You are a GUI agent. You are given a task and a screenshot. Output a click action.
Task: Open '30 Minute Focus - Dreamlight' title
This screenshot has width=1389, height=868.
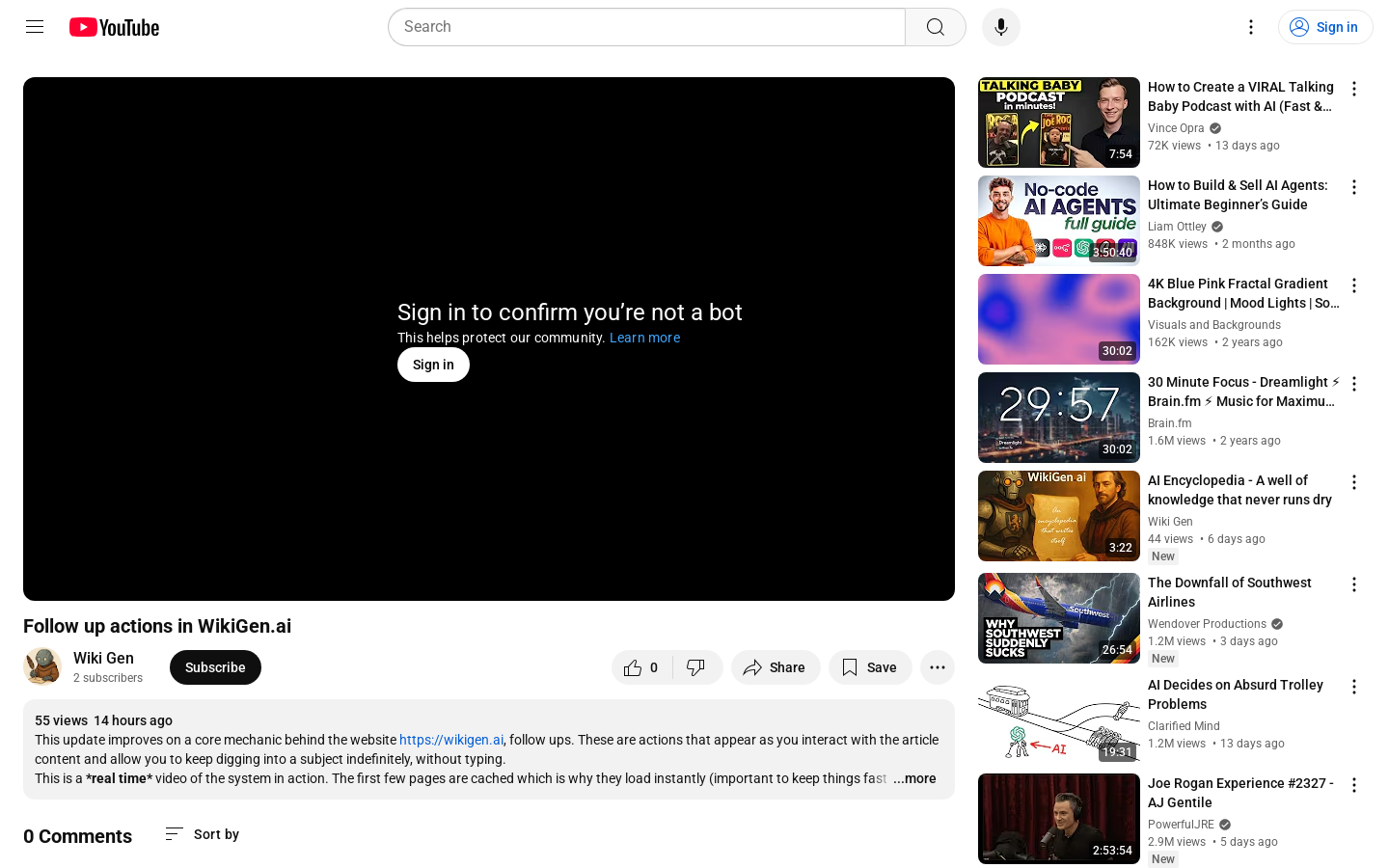1243,392
